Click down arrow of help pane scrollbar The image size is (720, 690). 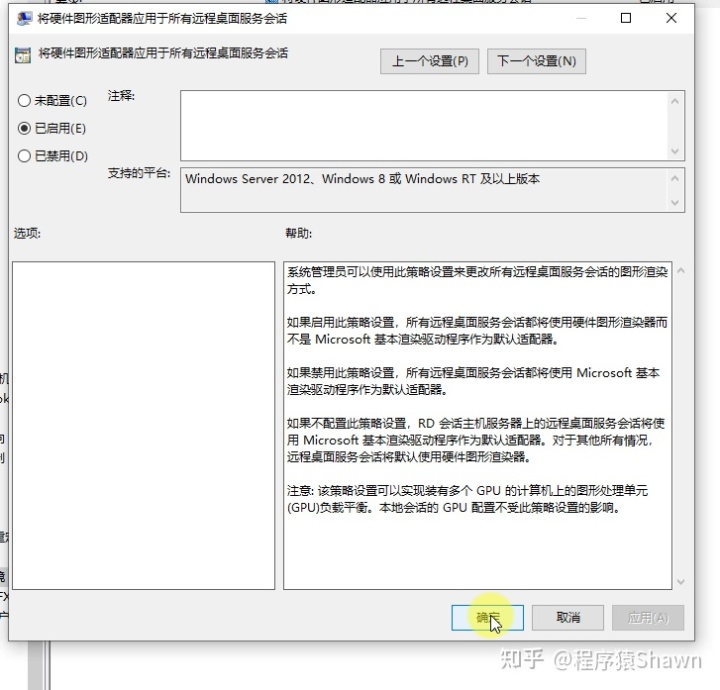tap(681, 582)
